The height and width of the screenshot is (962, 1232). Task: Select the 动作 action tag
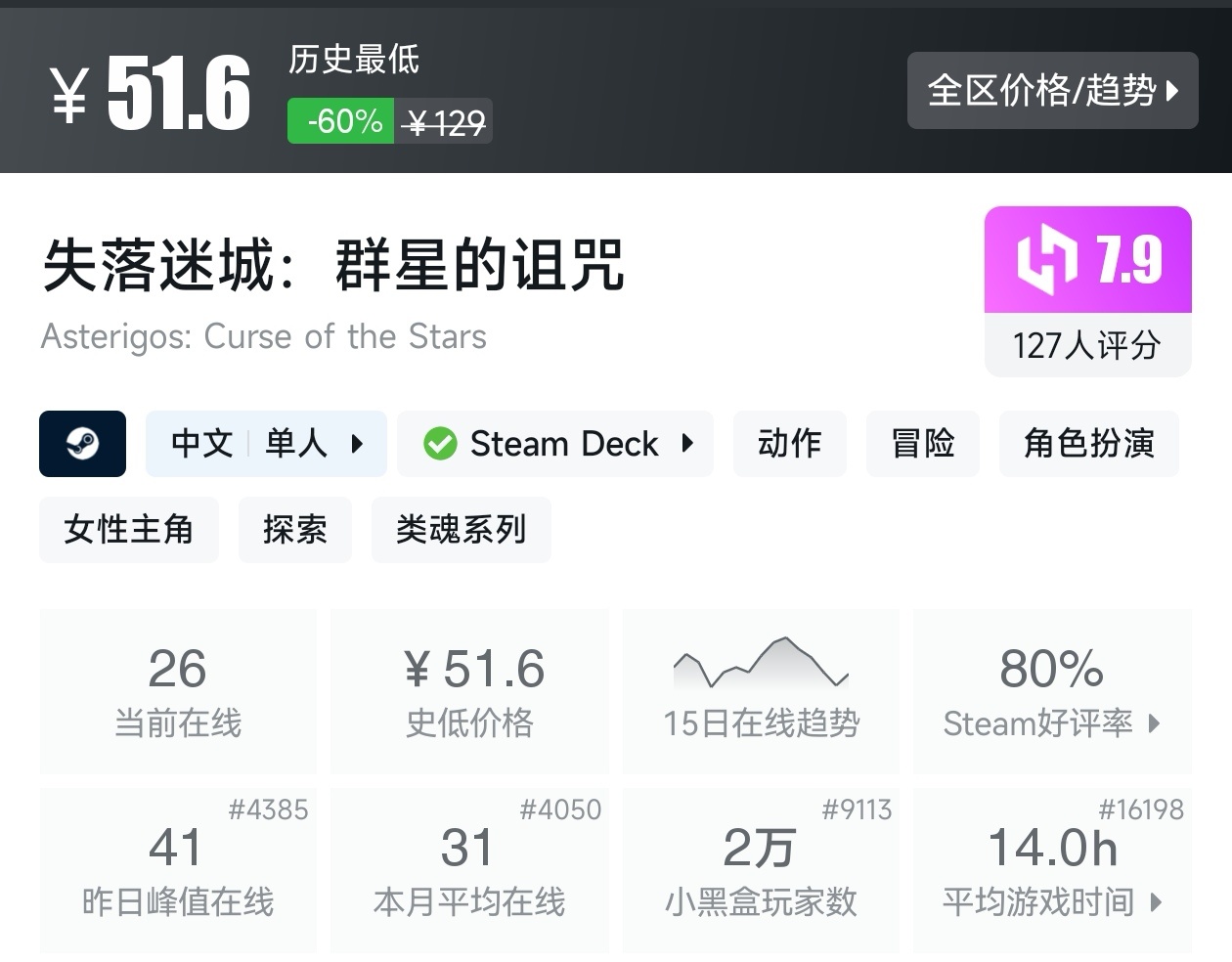(789, 444)
